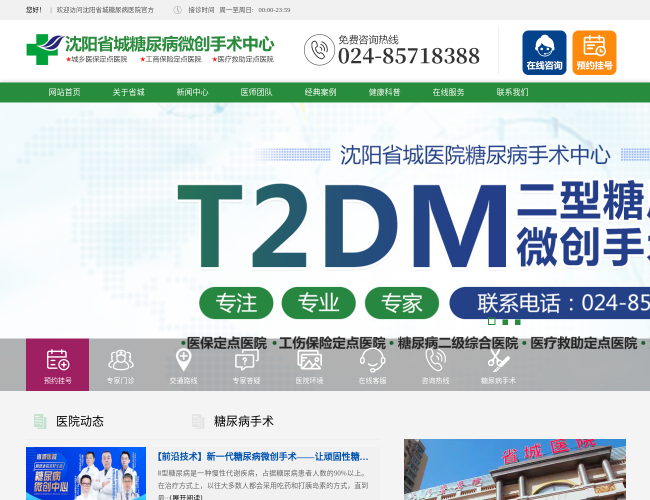Click the 专家 green banner pill
Image resolution: width=650 pixels, height=500 pixels.
pos(402,303)
